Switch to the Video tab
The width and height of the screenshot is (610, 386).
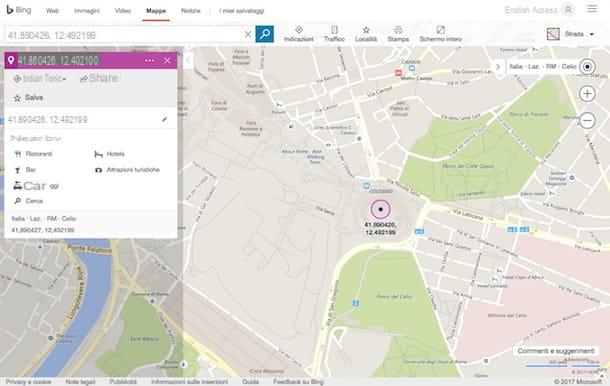123,11
